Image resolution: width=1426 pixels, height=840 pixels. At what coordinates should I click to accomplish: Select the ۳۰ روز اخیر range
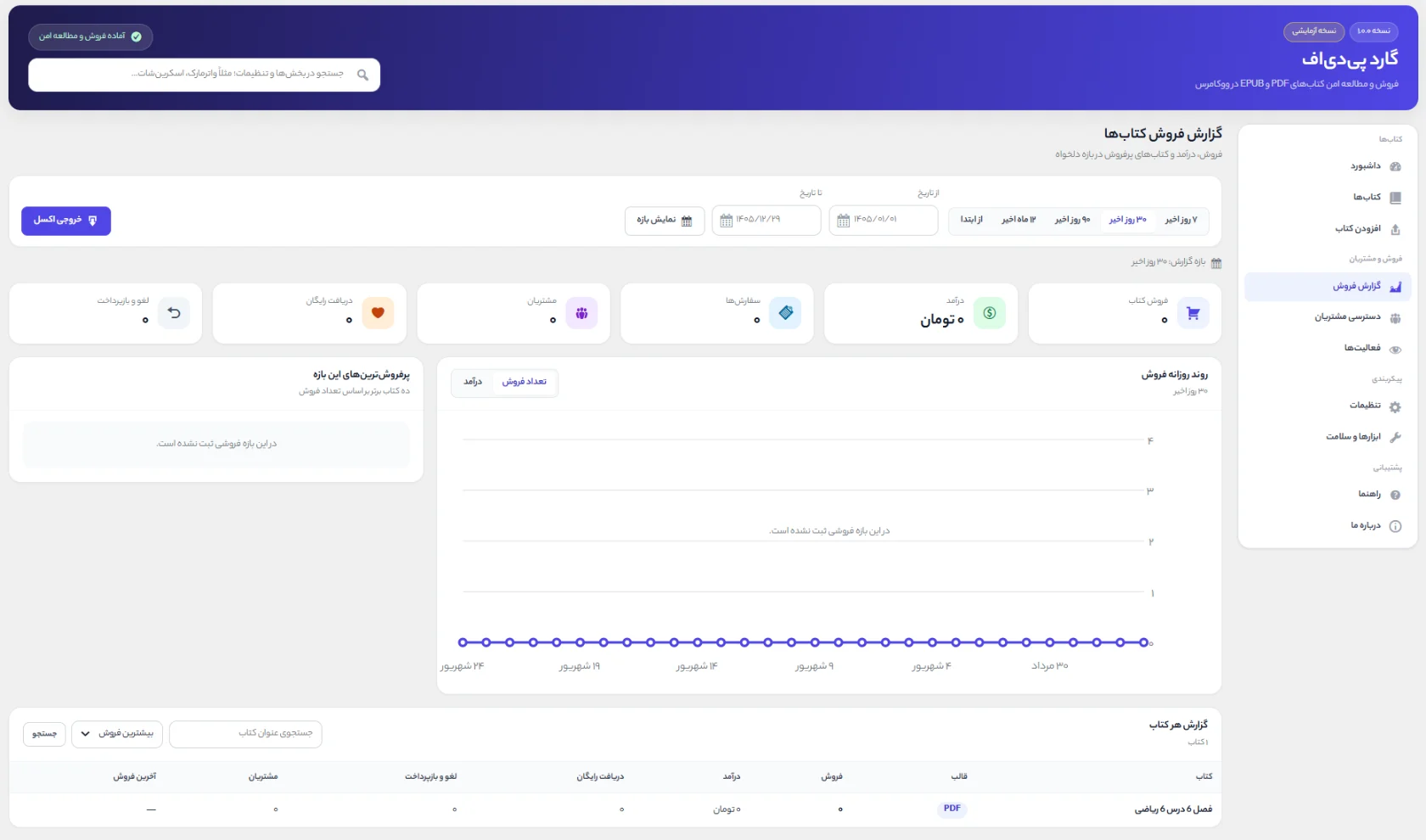[x=1127, y=220]
